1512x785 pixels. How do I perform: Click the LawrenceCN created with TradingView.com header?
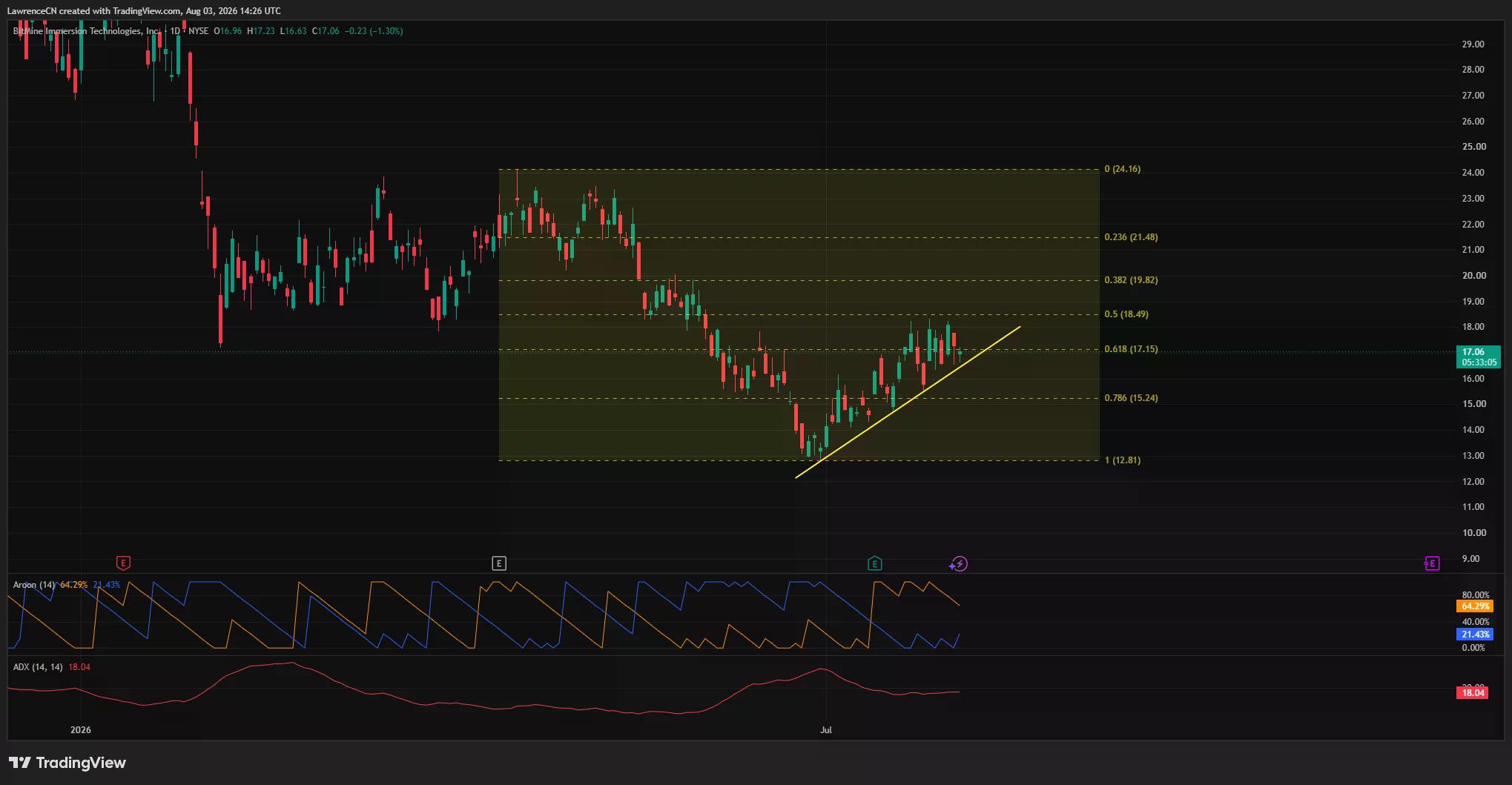pyautogui.click(x=144, y=10)
